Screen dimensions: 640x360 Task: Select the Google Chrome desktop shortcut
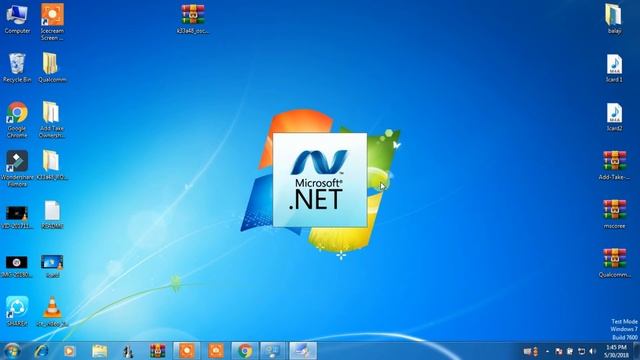click(17, 120)
